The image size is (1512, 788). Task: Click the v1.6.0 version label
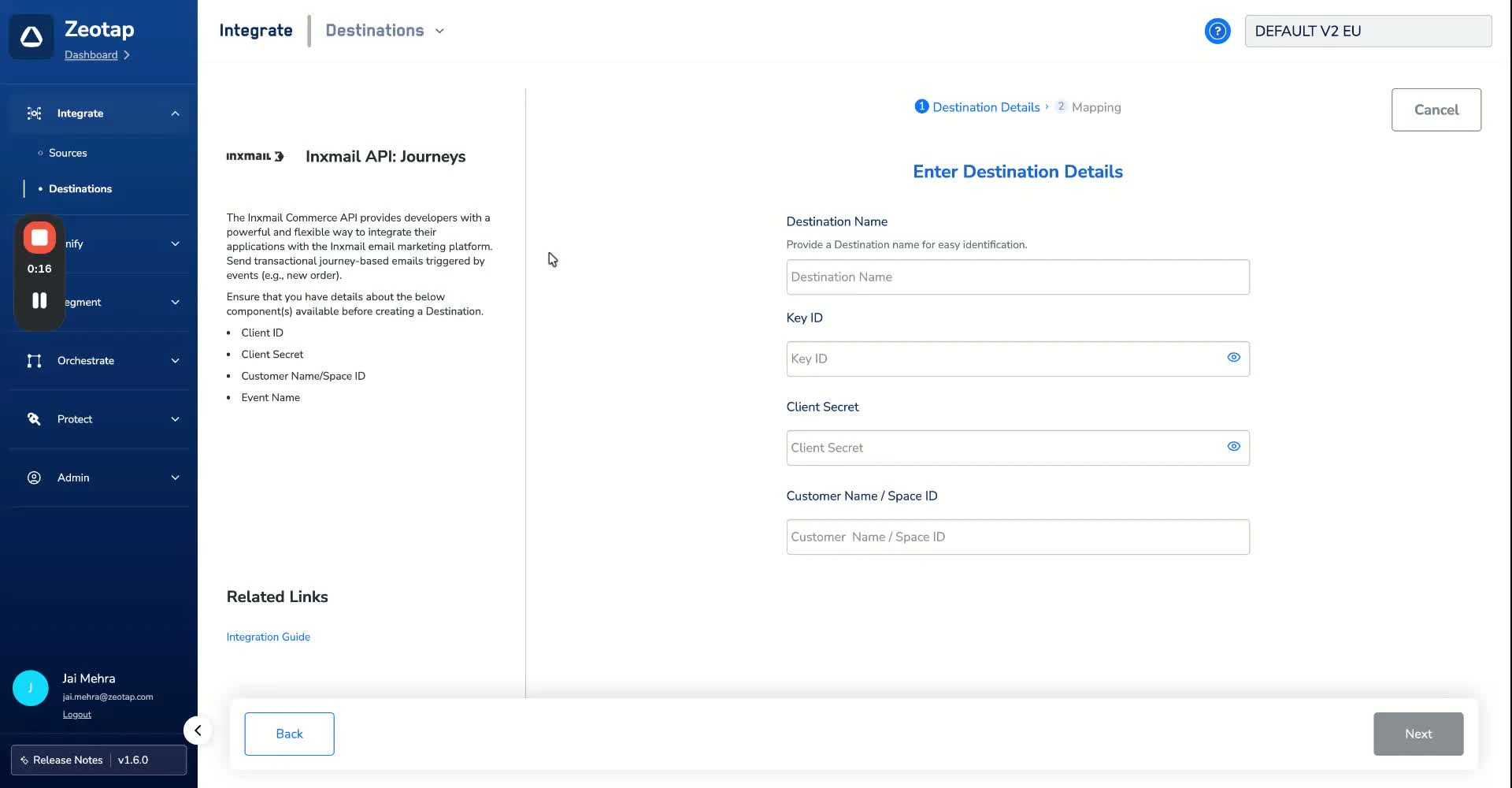133,760
